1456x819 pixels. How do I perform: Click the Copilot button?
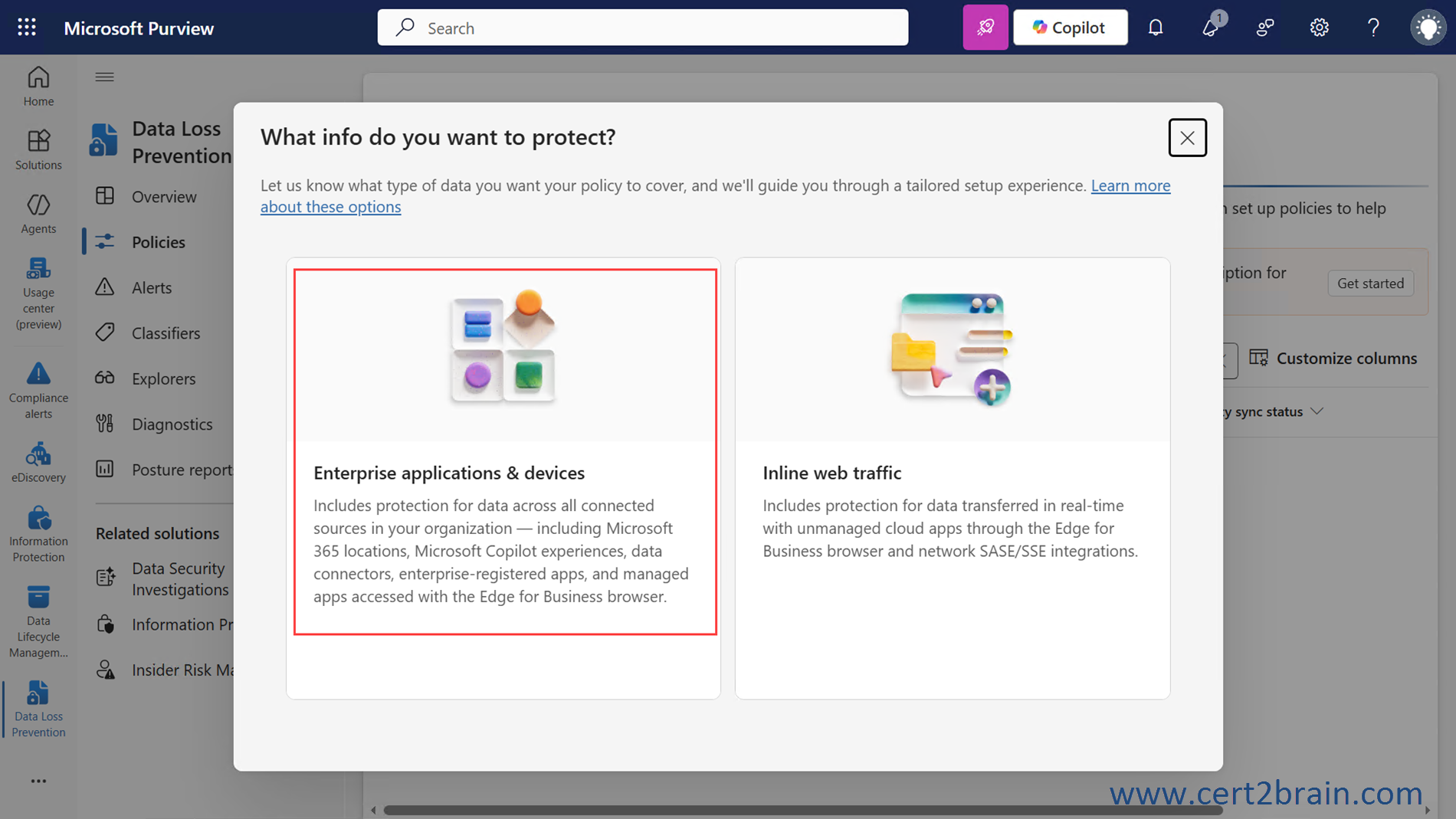point(1070,28)
